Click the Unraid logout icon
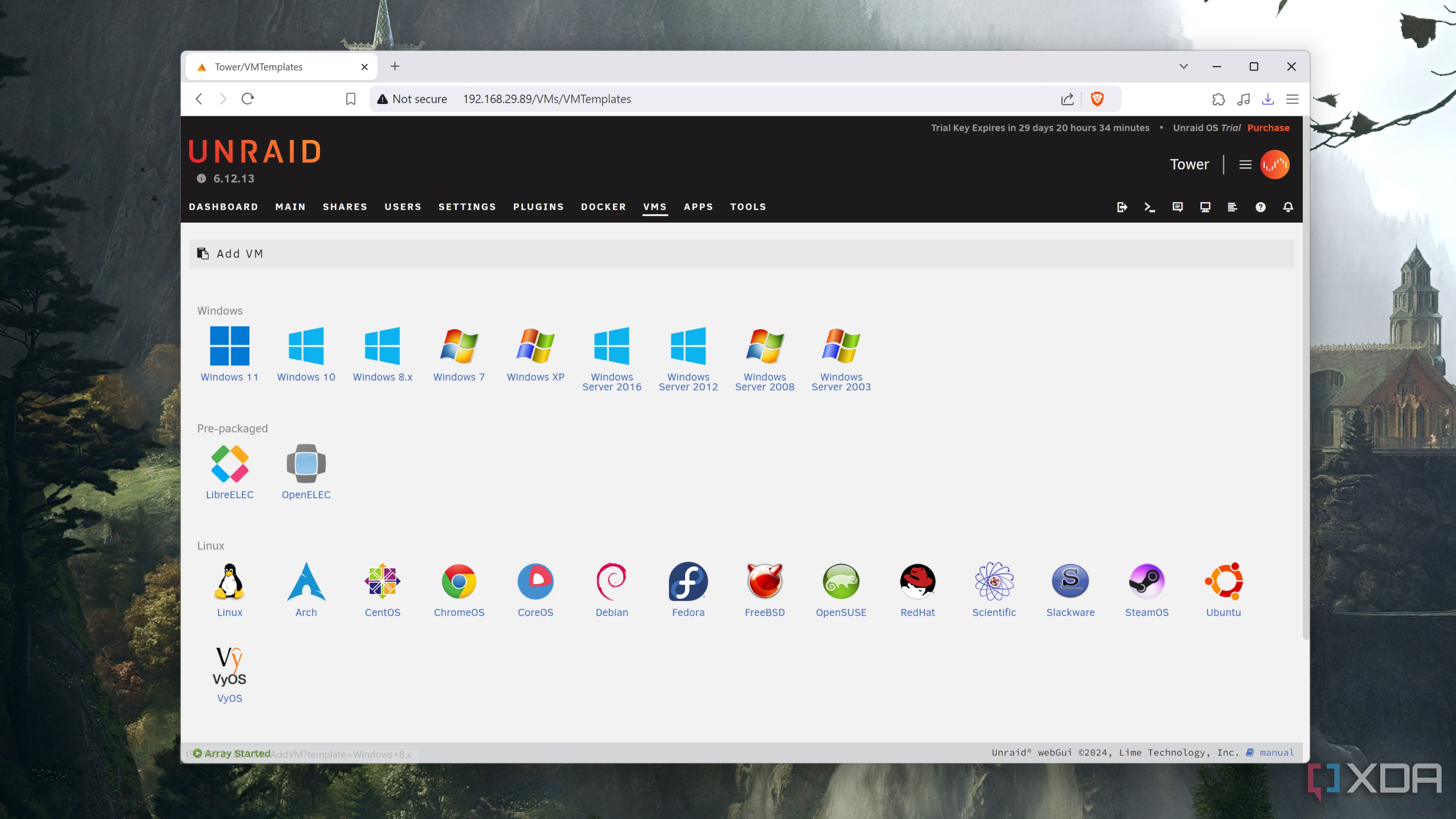This screenshot has height=819, width=1456. (x=1122, y=207)
